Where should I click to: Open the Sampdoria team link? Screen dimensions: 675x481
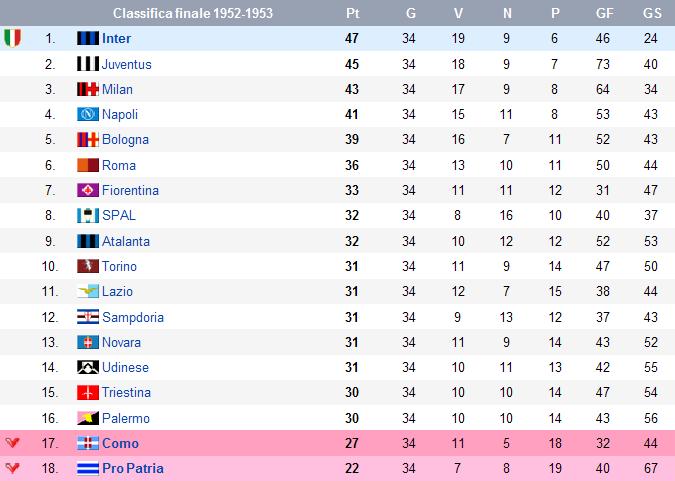pyautogui.click(x=133, y=317)
